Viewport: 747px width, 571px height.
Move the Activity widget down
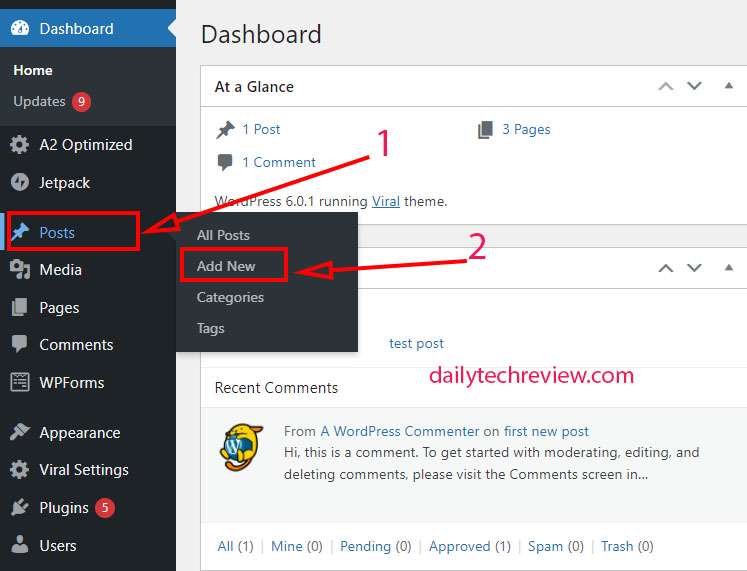click(x=694, y=268)
